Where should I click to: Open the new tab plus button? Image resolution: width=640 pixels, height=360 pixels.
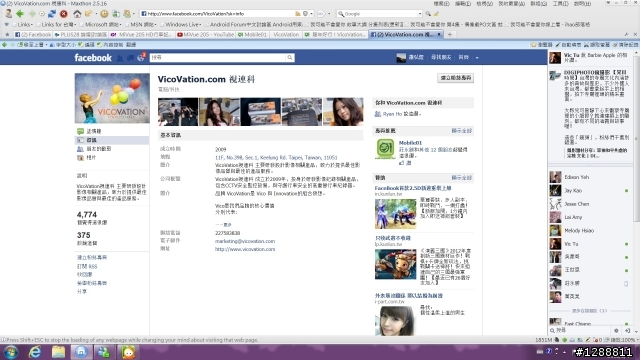[449, 35]
